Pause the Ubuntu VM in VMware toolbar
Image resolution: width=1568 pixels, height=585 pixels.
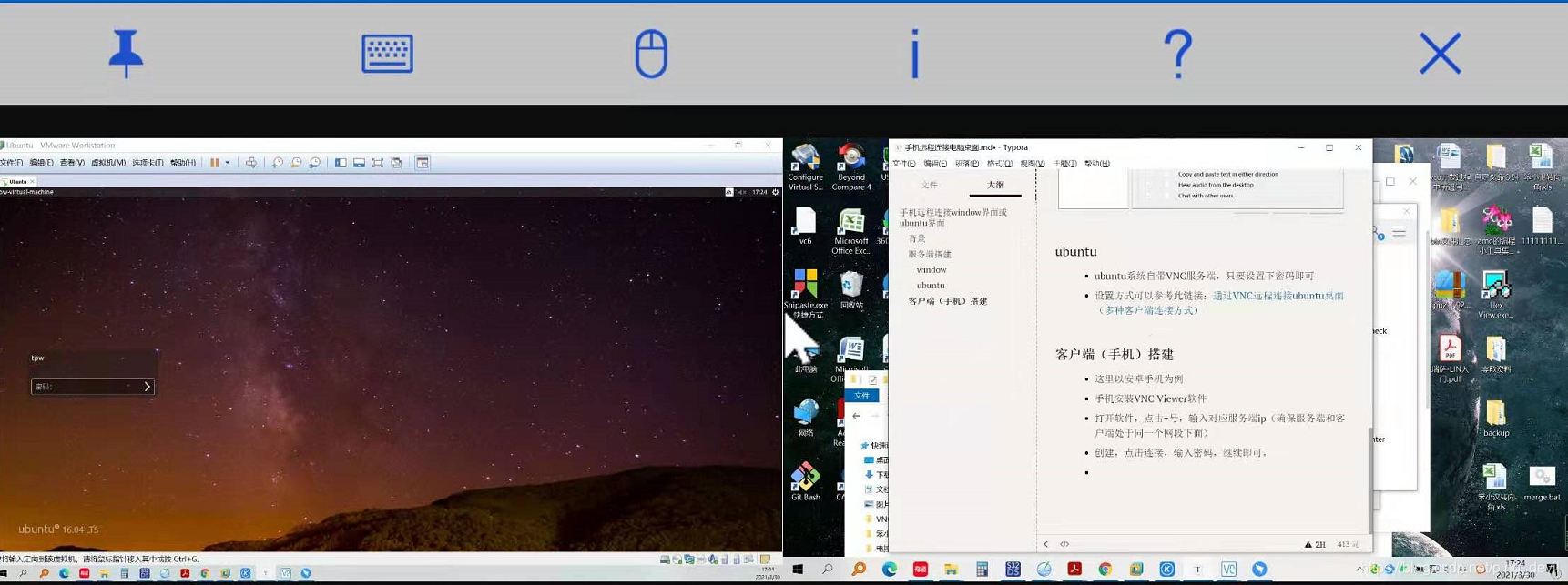pos(215,163)
